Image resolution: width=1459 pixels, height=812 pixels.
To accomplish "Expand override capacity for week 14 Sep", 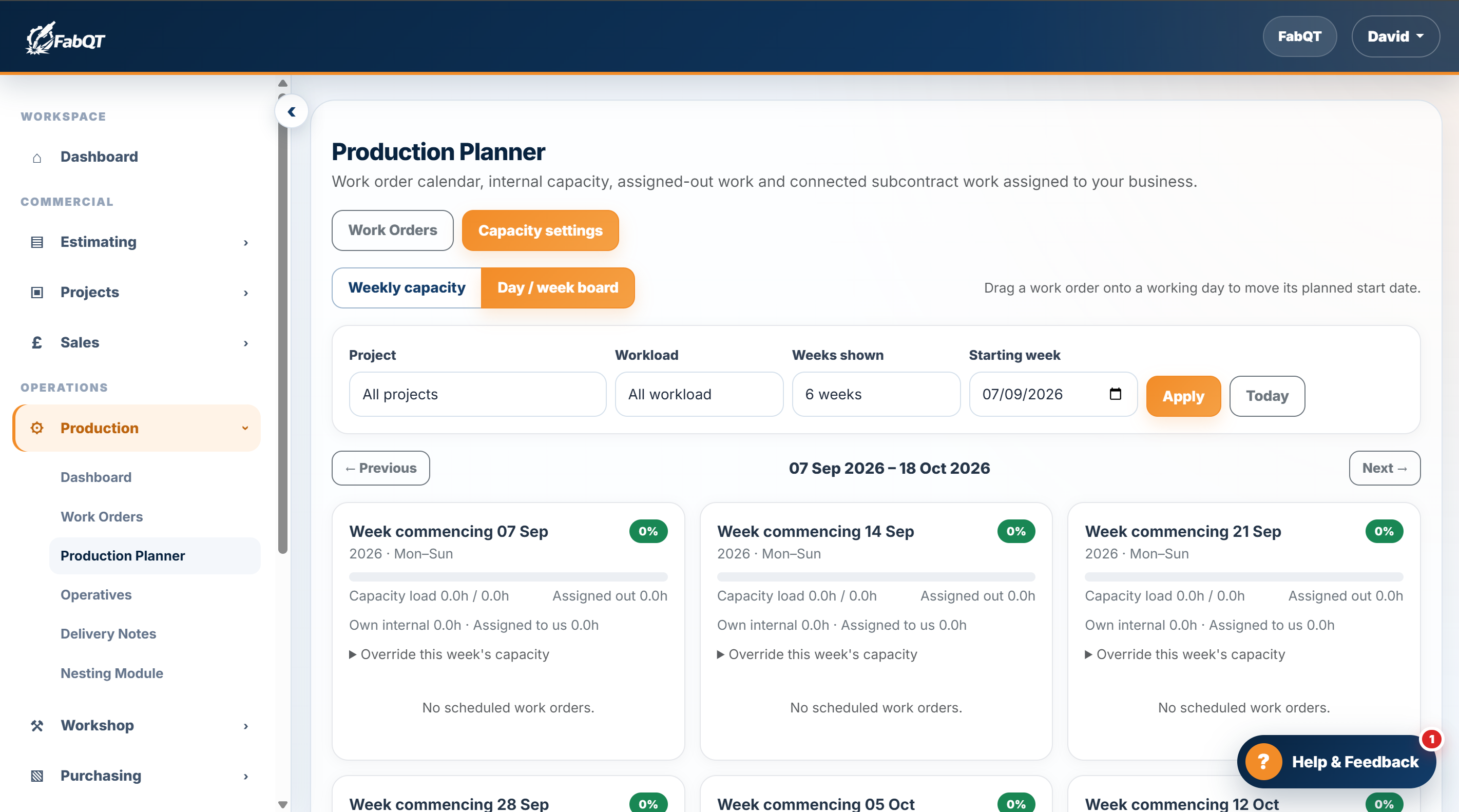I will [817, 654].
